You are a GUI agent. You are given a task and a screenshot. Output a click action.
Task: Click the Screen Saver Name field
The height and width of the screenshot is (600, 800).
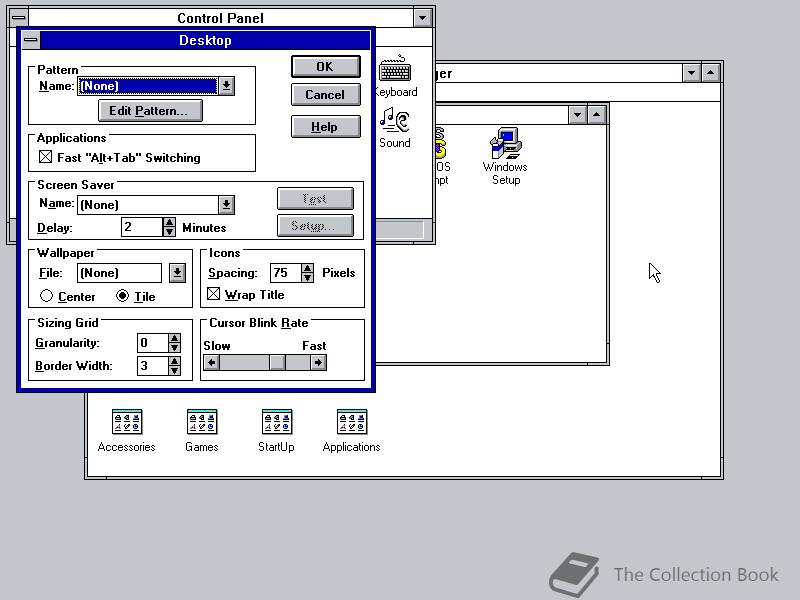[x=148, y=205]
